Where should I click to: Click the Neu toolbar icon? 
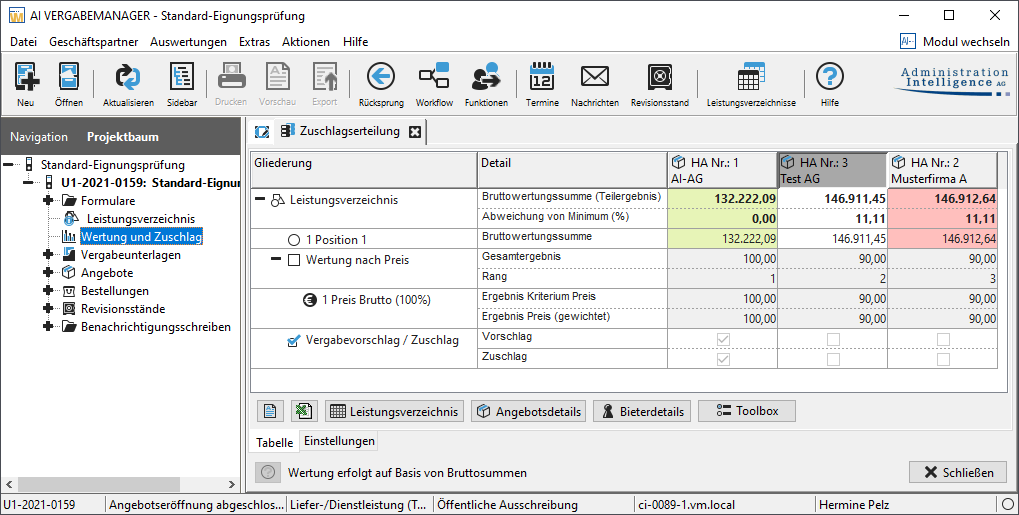point(26,77)
